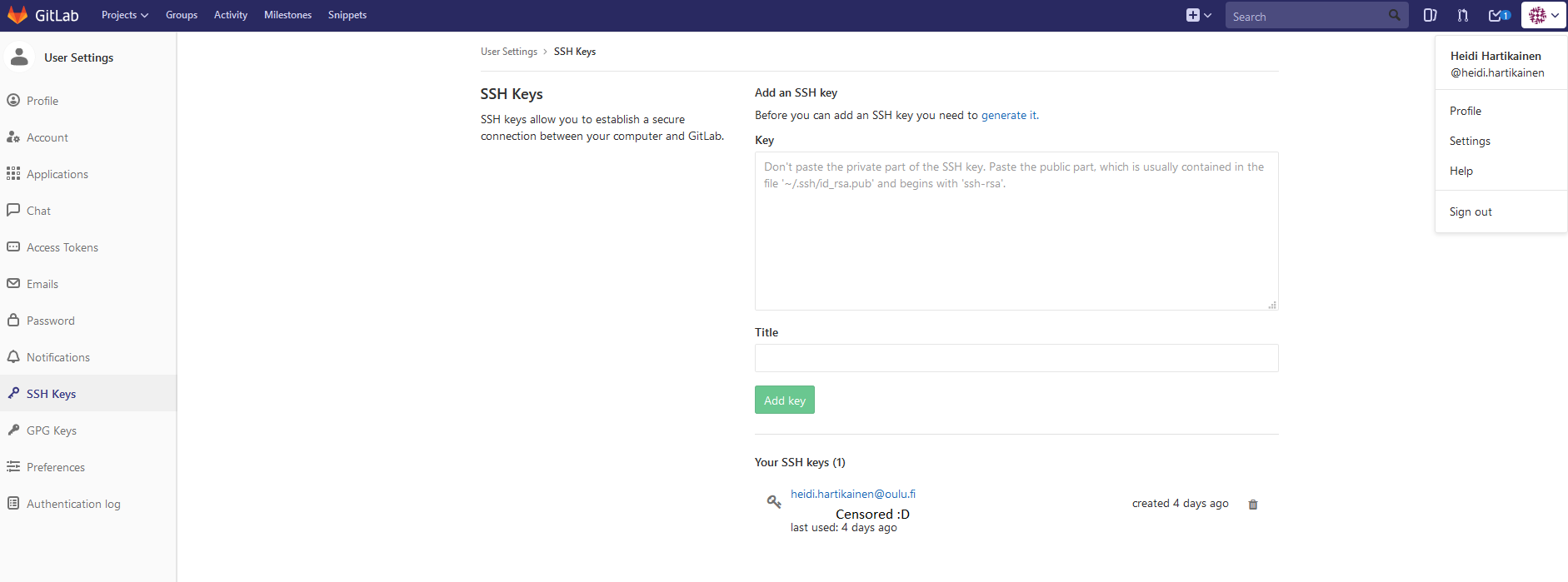Viewport: 1568px width, 582px height.
Task: Open the Todos icon with badge
Action: click(x=1500, y=15)
